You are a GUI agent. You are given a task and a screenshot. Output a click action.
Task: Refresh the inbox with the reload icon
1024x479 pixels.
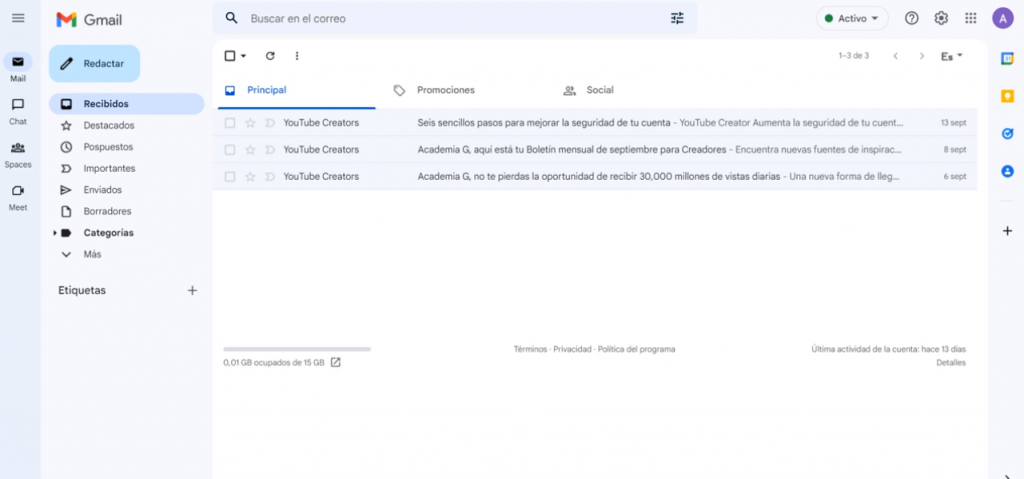click(270, 56)
